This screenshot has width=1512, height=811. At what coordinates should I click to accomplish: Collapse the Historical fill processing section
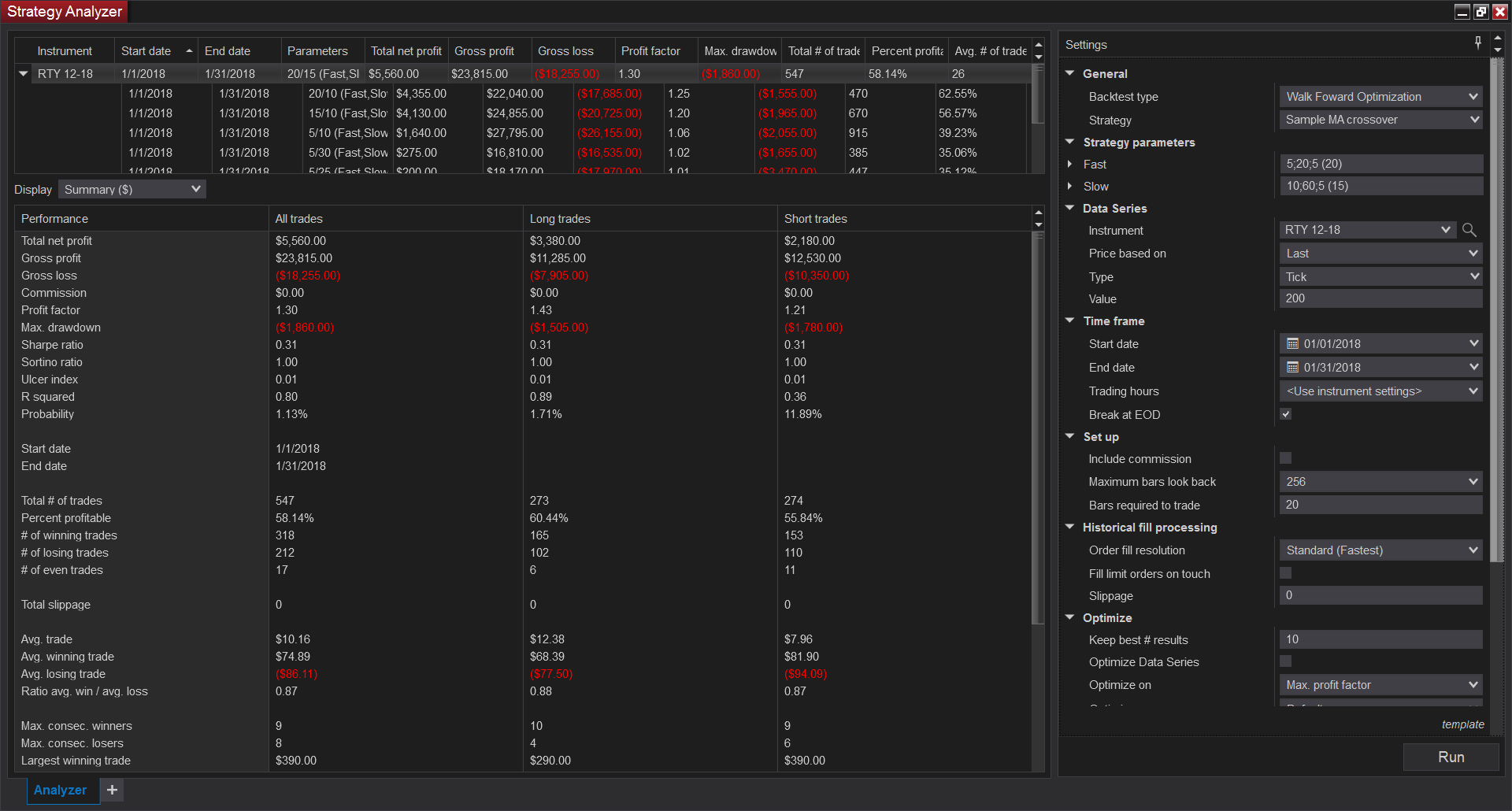[1069, 527]
